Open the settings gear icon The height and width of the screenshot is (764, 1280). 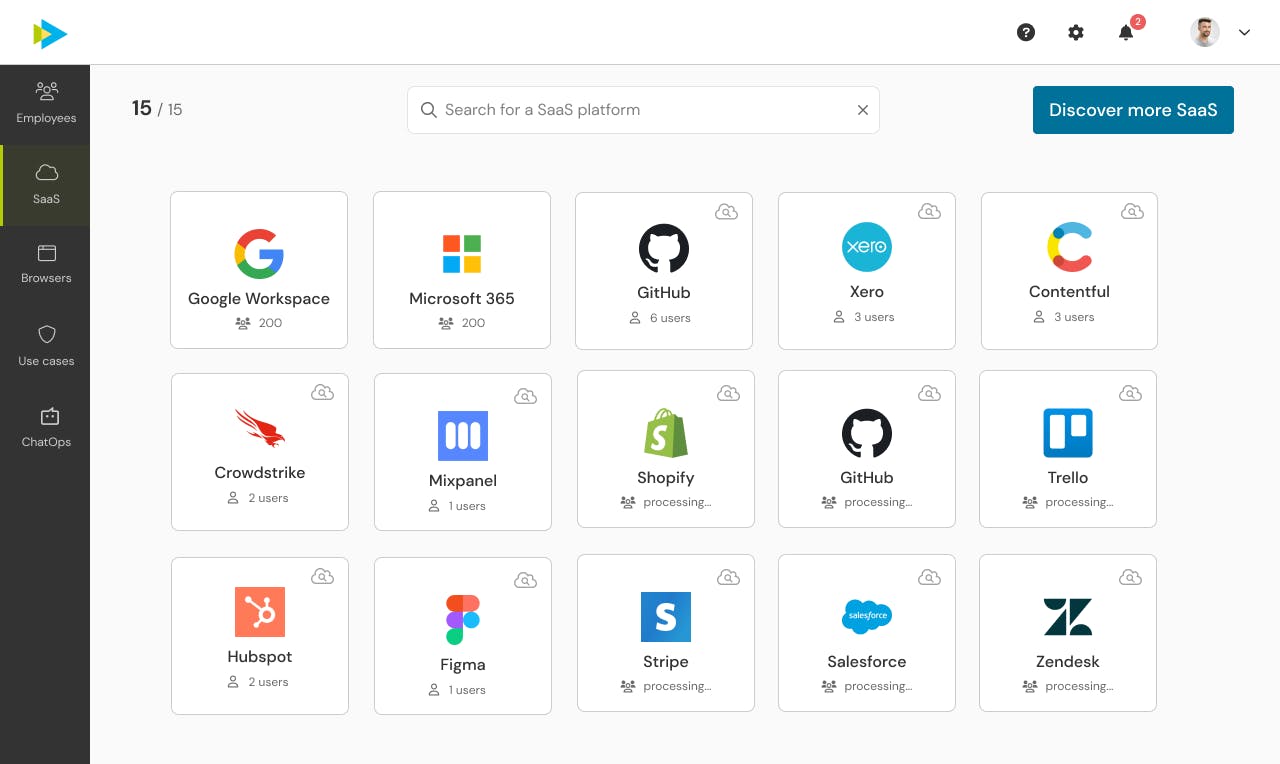click(x=1076, y=32)
